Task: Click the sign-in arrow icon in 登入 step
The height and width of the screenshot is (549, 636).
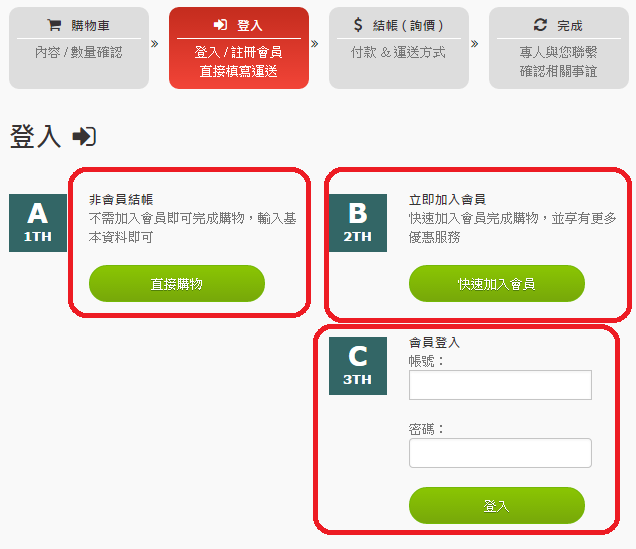Action: click(221, 25)
